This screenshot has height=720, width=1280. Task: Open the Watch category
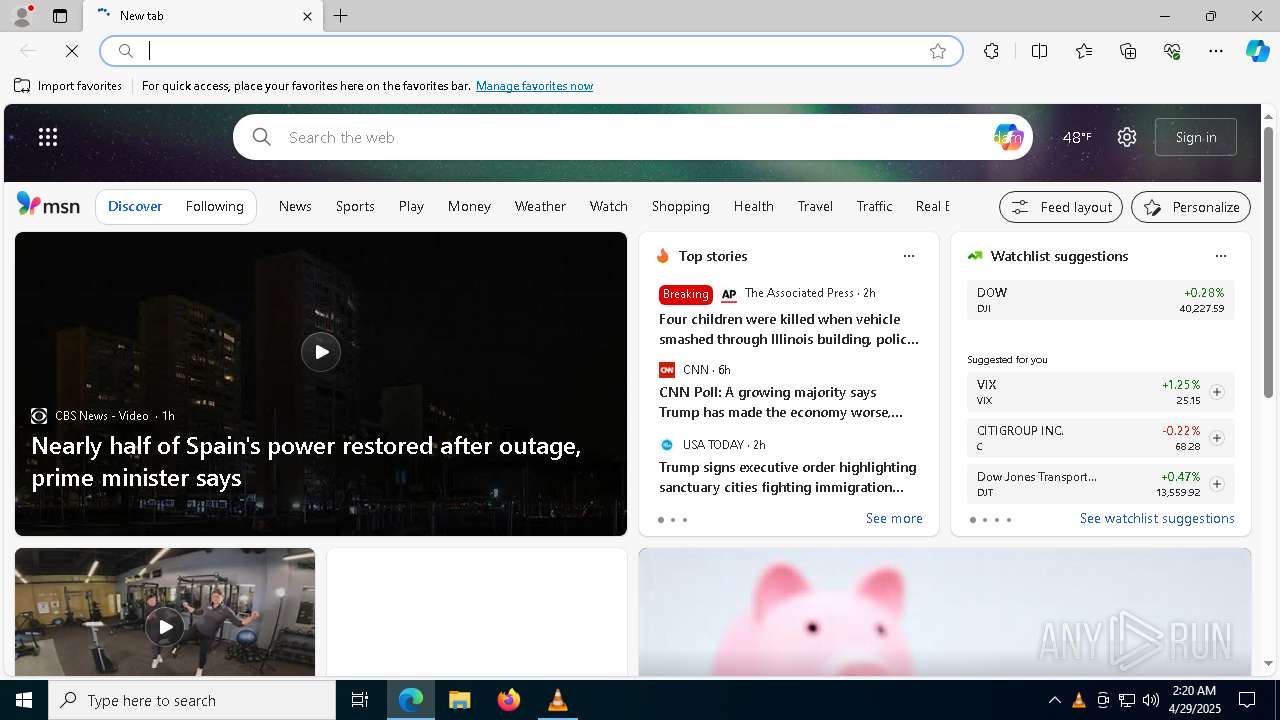click(x=609, y=206)
